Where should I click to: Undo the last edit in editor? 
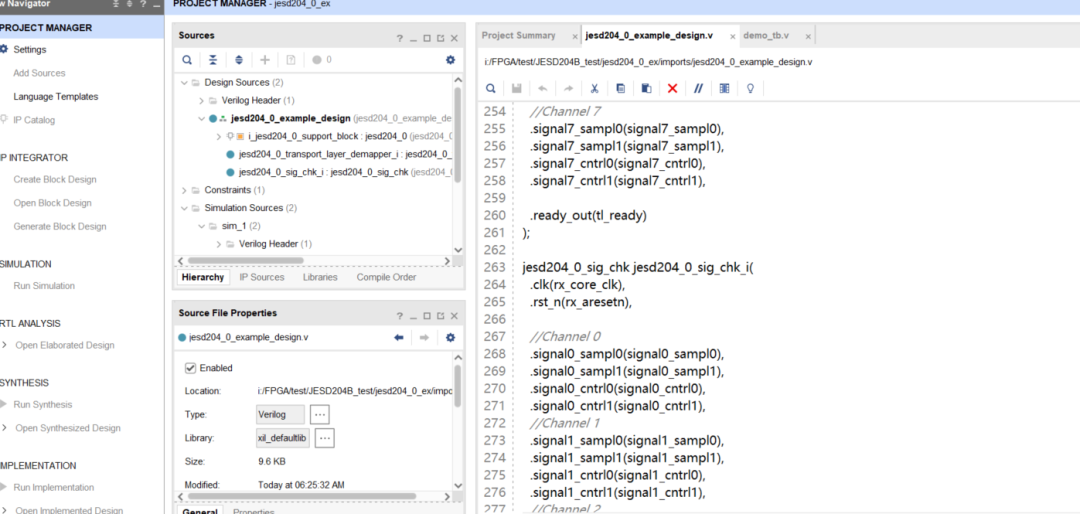(x=543, y=89)
